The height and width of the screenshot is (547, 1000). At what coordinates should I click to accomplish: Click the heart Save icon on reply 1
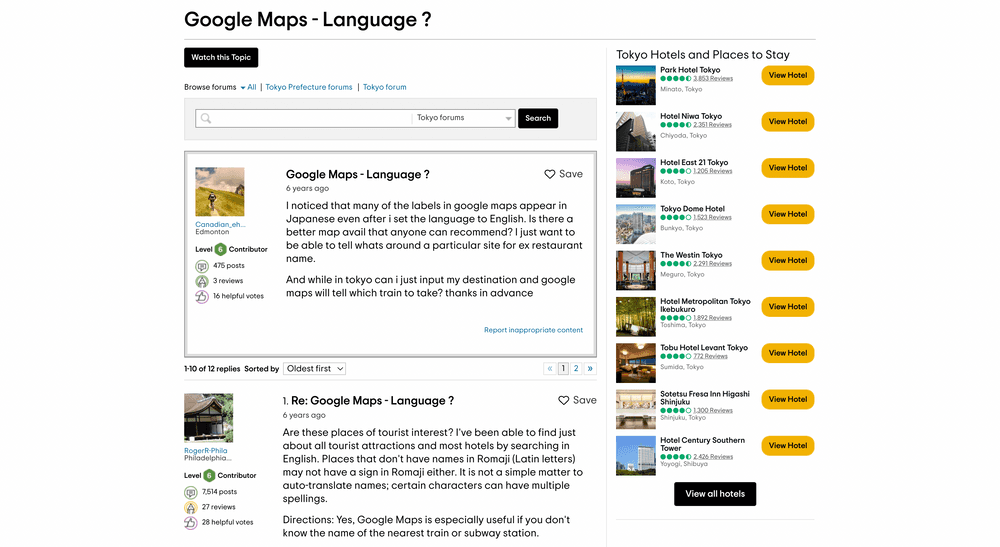[564, 400]
